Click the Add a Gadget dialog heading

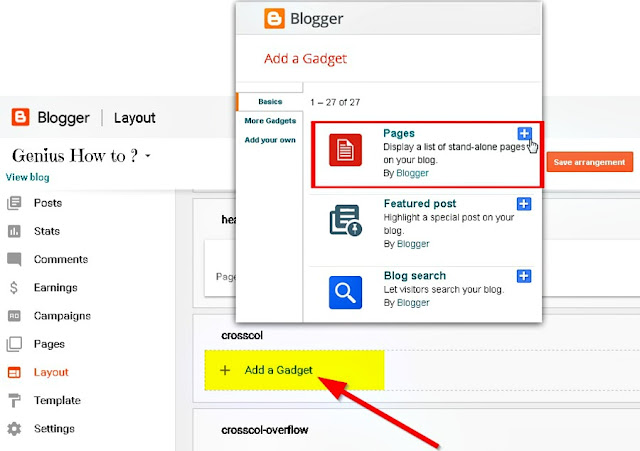pyautogui.click(x=305, y=58)
